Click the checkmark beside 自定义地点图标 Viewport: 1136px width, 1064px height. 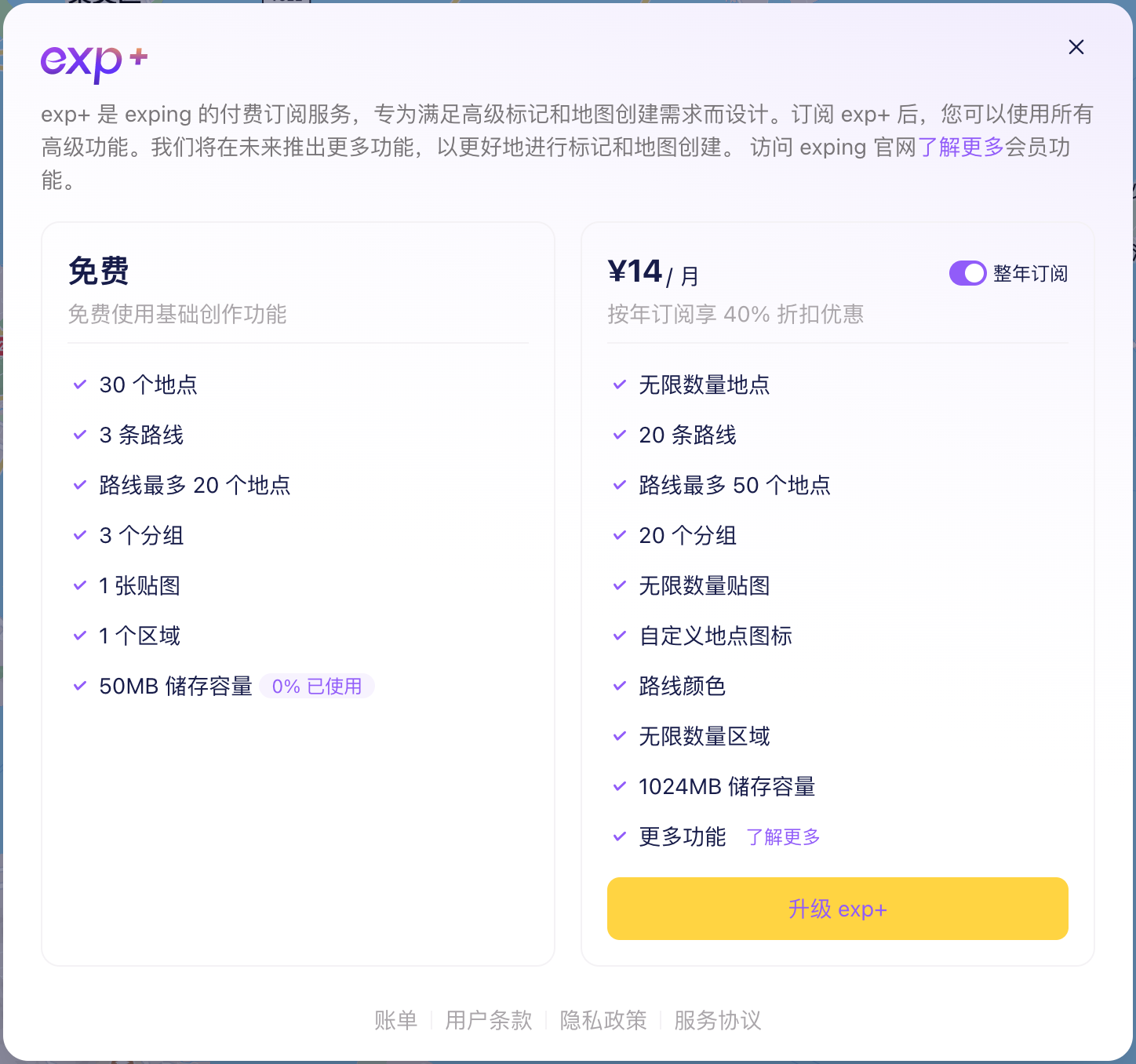pyautogui.click(x=619, y=636)
